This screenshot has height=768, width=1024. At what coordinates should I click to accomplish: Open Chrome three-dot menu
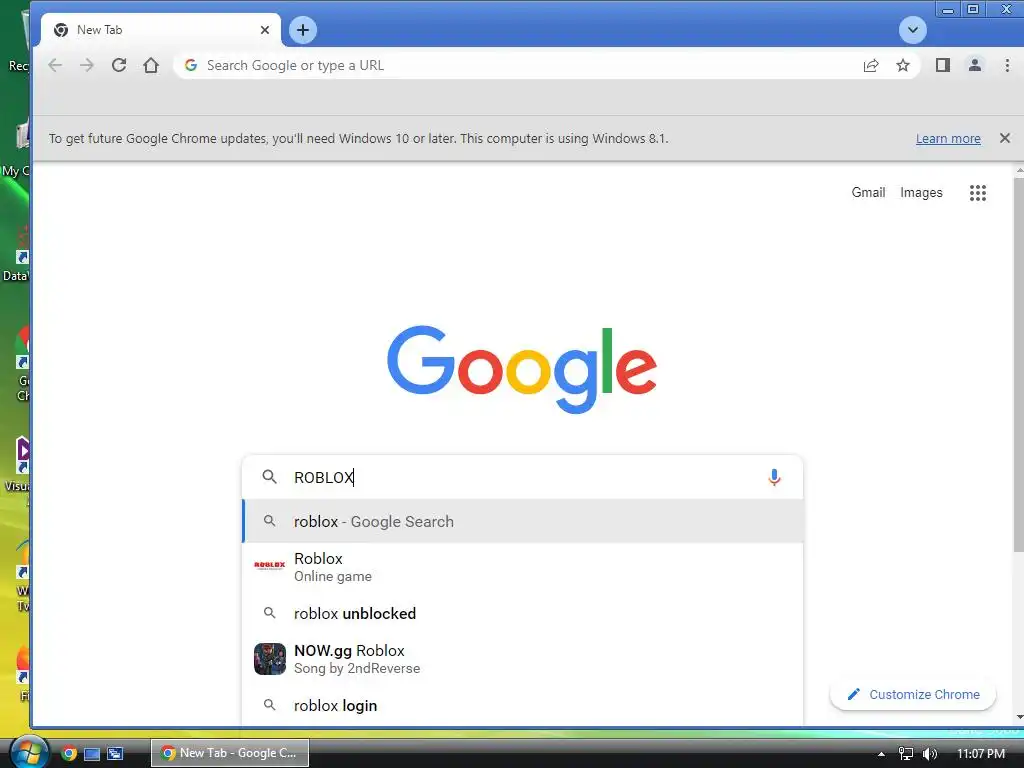click(1006, 65)
